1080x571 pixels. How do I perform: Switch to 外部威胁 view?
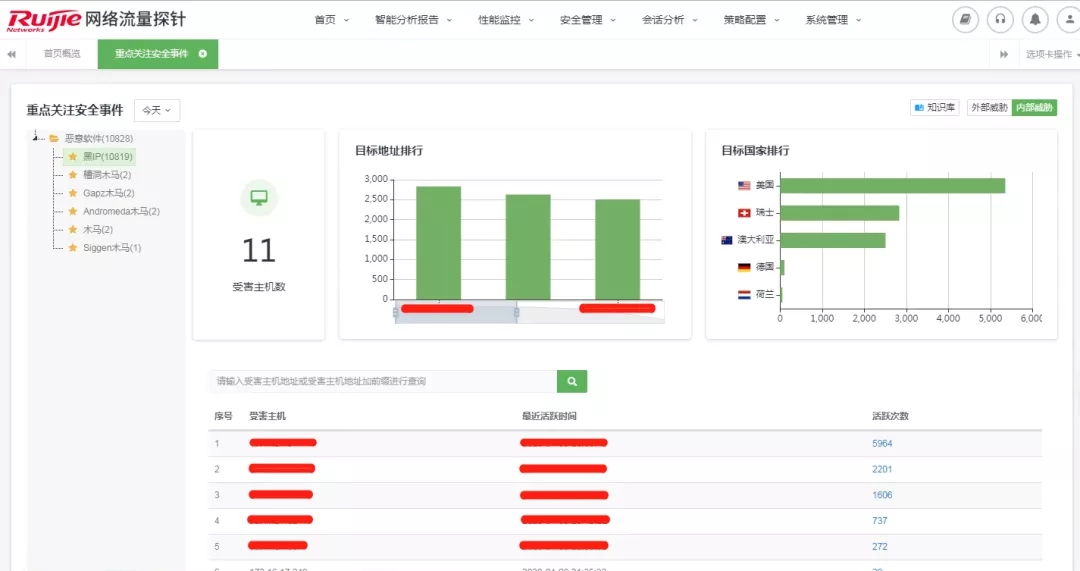coord(988,107)
